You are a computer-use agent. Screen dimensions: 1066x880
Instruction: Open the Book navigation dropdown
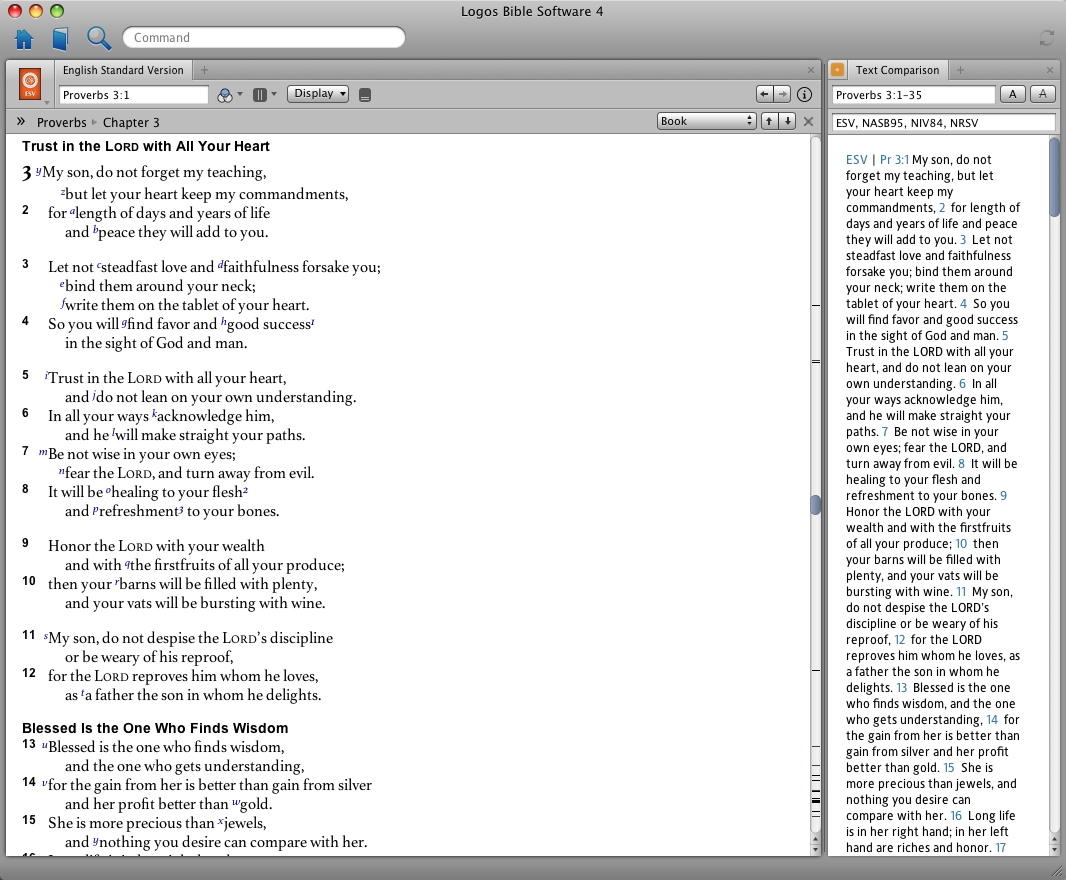(x=706, y=121)
